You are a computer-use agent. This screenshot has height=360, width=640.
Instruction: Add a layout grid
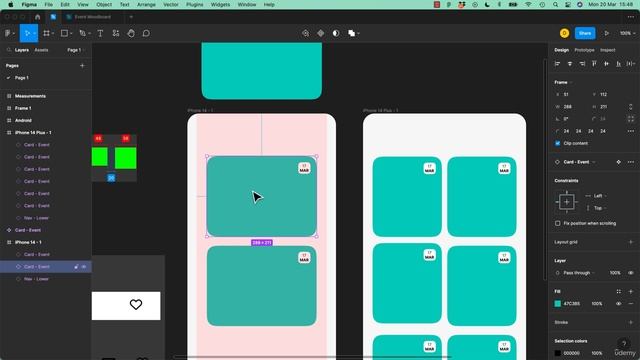click(x=631, y=242)
